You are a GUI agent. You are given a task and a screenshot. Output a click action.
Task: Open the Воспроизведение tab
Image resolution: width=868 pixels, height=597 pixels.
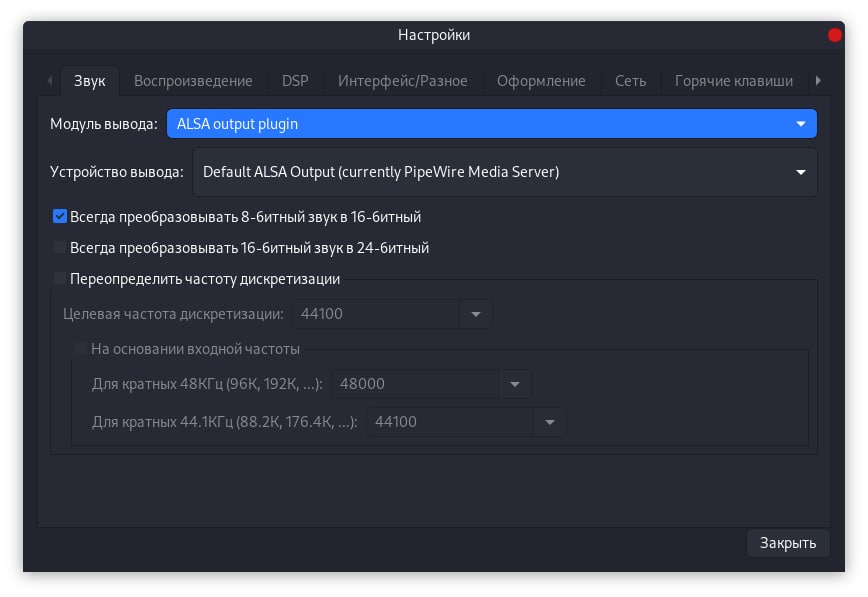[193, 81]
